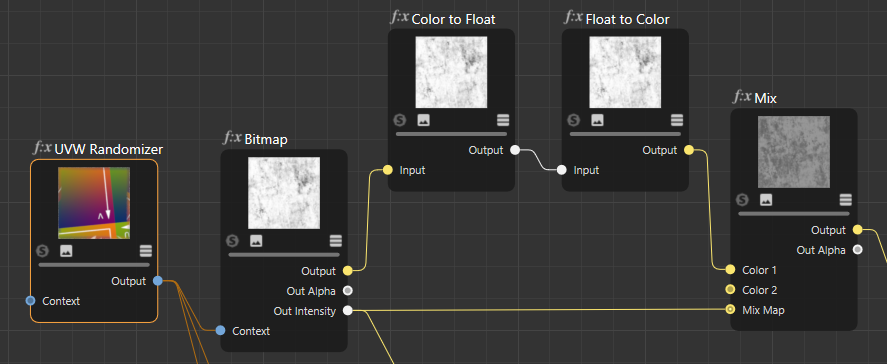Image resolution: width=887 pixels, height=364 pixels.
Task: Select the Mix node title
Action: (765, 98)
